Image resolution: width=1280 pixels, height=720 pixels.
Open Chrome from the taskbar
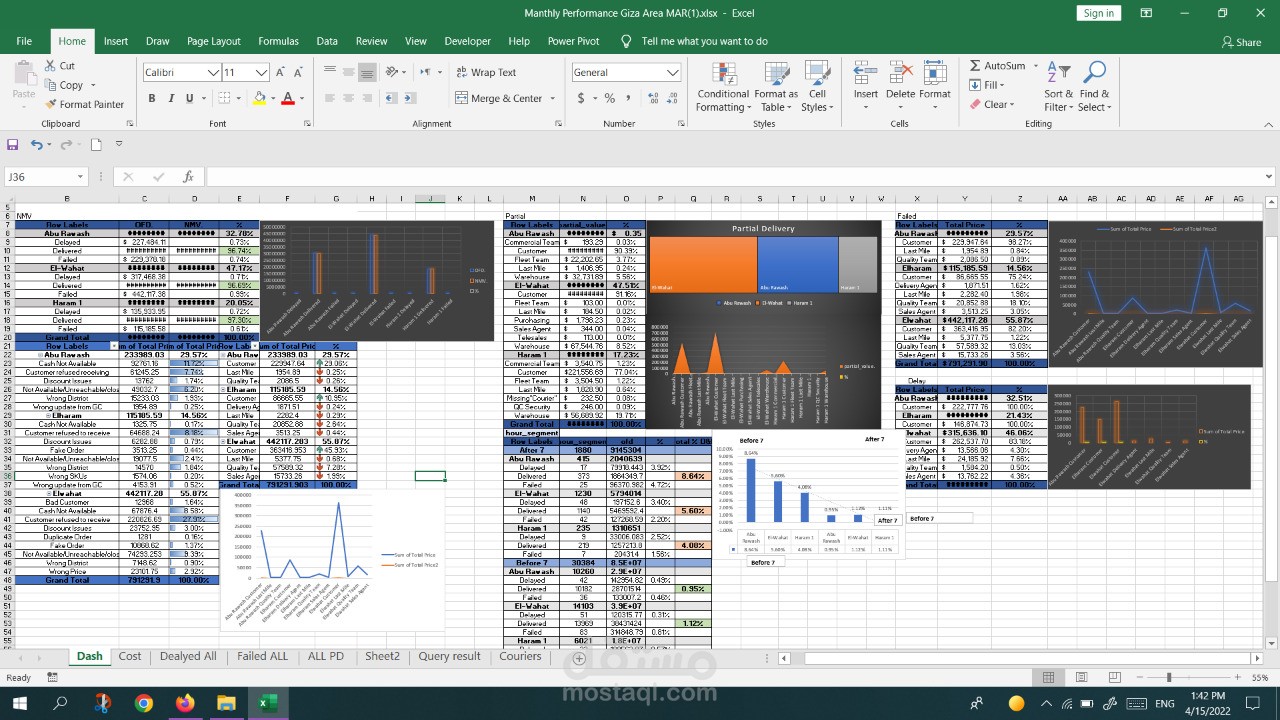point(143,703)
